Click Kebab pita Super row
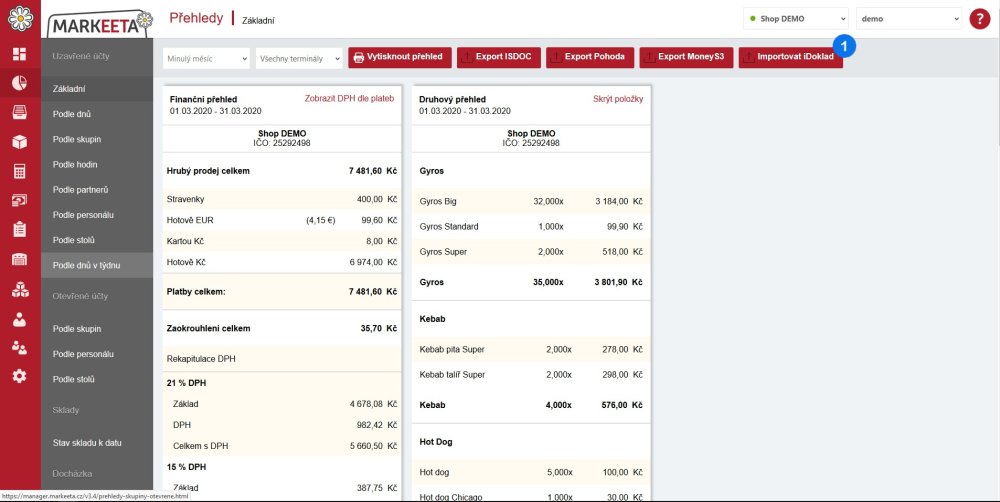The width and height of the screenshot is (1000, 502). (531, 350)
